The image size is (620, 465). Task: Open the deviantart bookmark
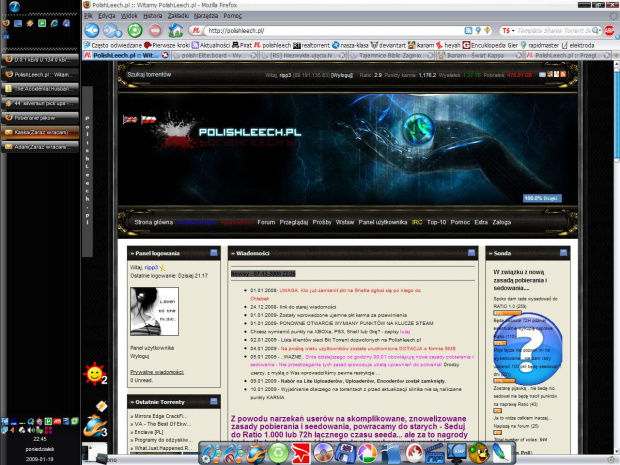tap(389, 45)
